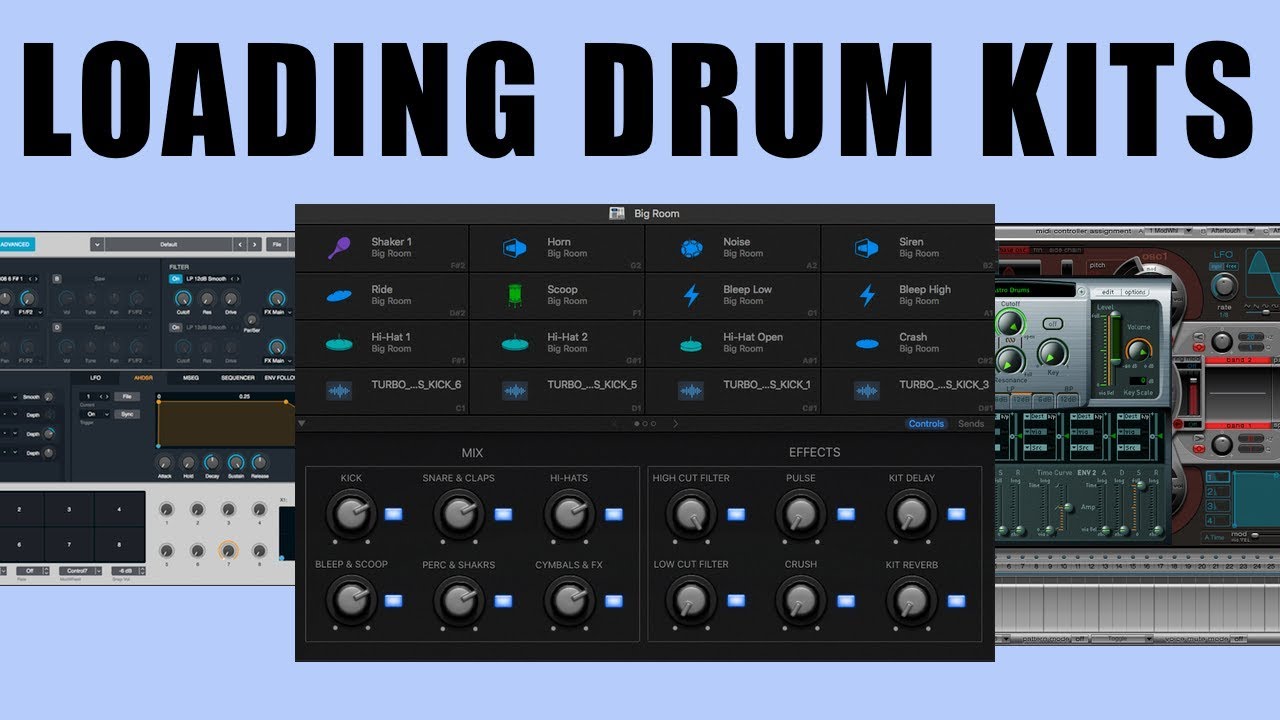Open the Trigger On dropdown in left synth
Image resolution: width=1280 pixels, height=720 pixels.
96,413
